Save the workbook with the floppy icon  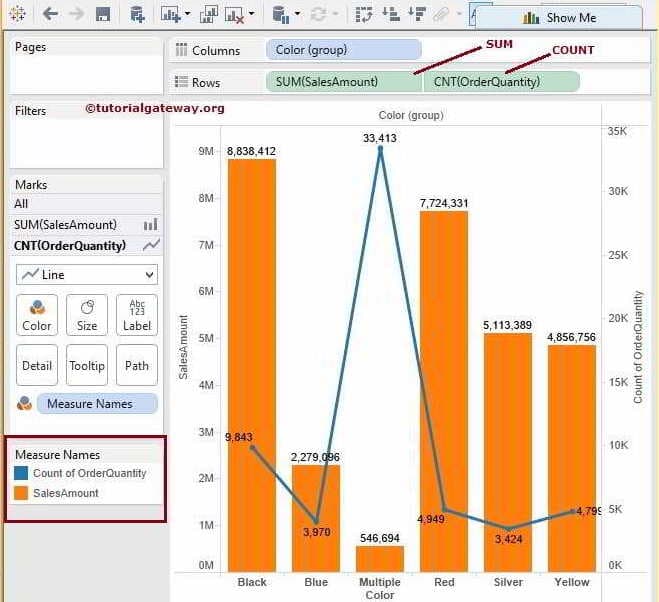pos(103,14)
